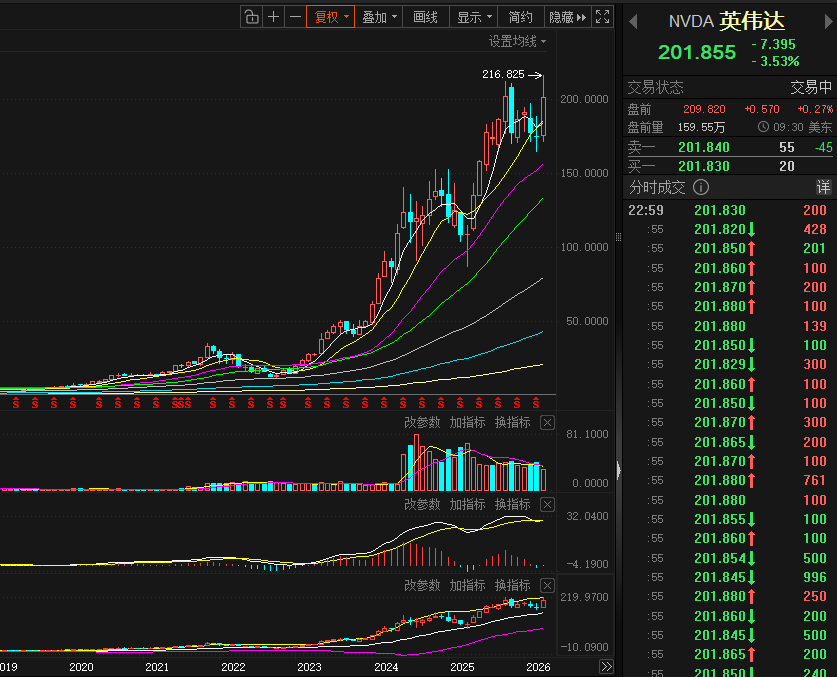837x677 pixels.
Task: Click the NVDA 英伟达 stock title
Action: [x=727, y=21]
